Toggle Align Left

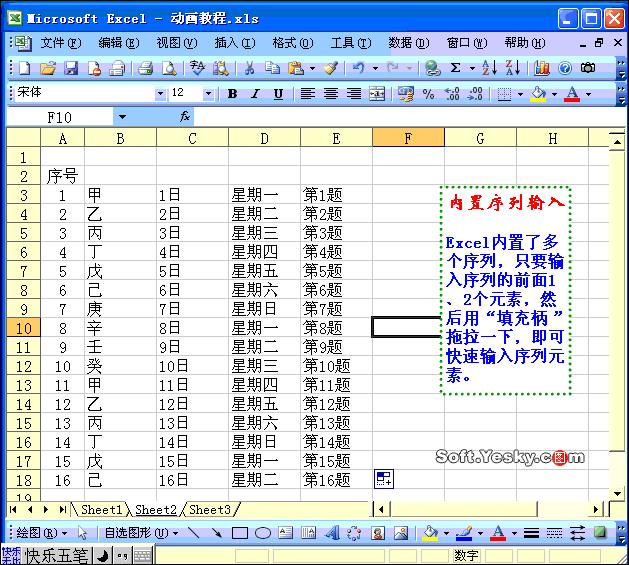pos(307,94)
